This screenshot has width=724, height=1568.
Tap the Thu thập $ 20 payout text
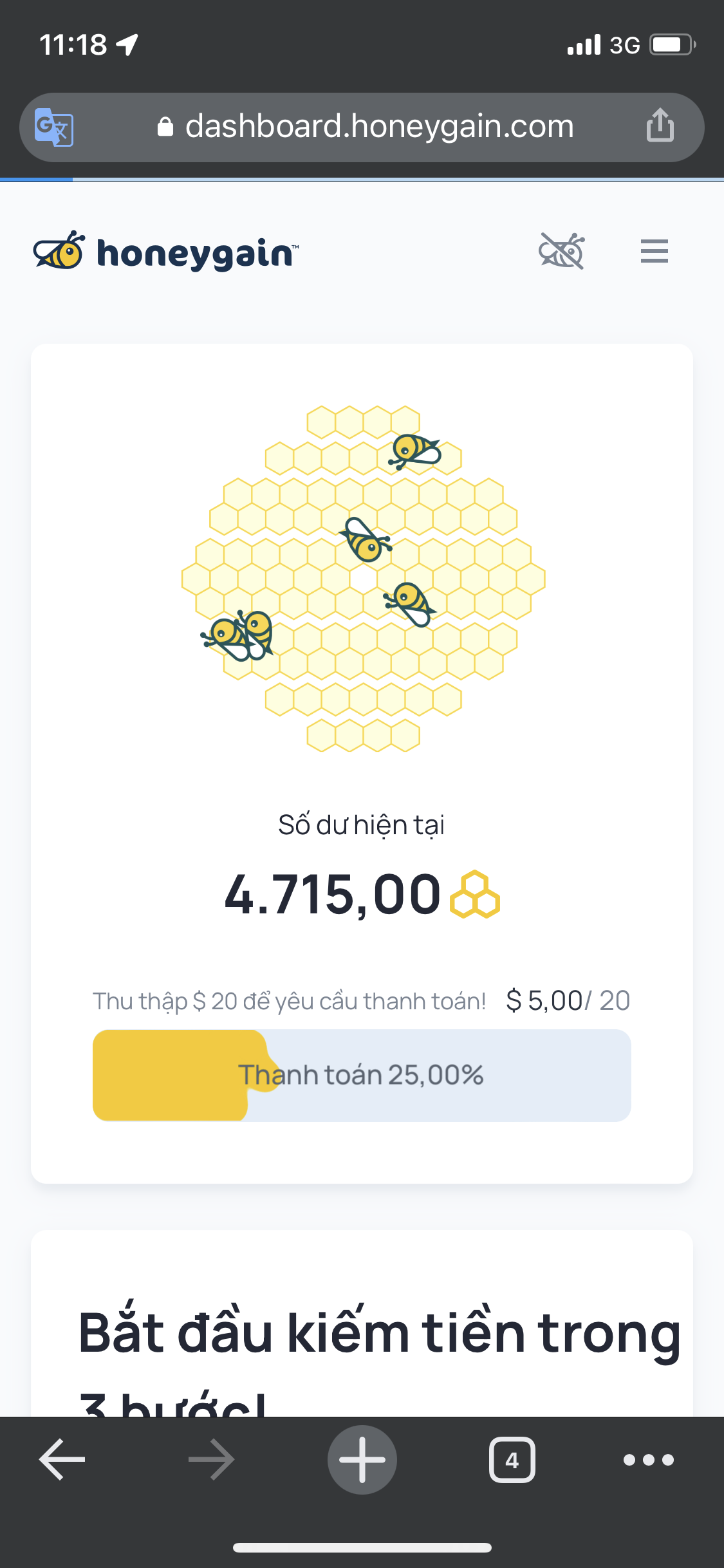click(x=289, y=1002)
